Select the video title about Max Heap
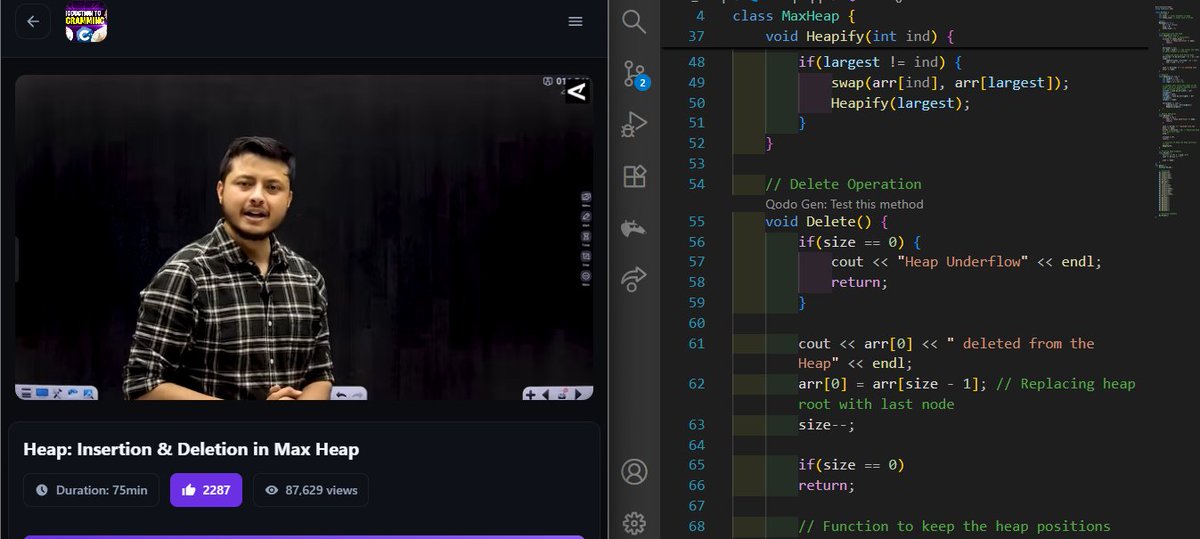 (x=191, y=450)
